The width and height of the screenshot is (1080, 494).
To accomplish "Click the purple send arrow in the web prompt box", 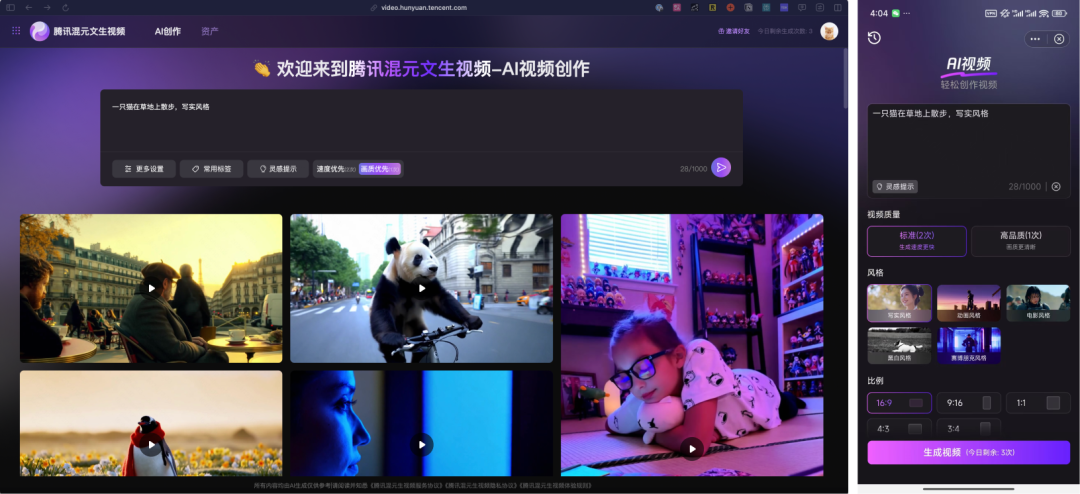I will 721,168.
